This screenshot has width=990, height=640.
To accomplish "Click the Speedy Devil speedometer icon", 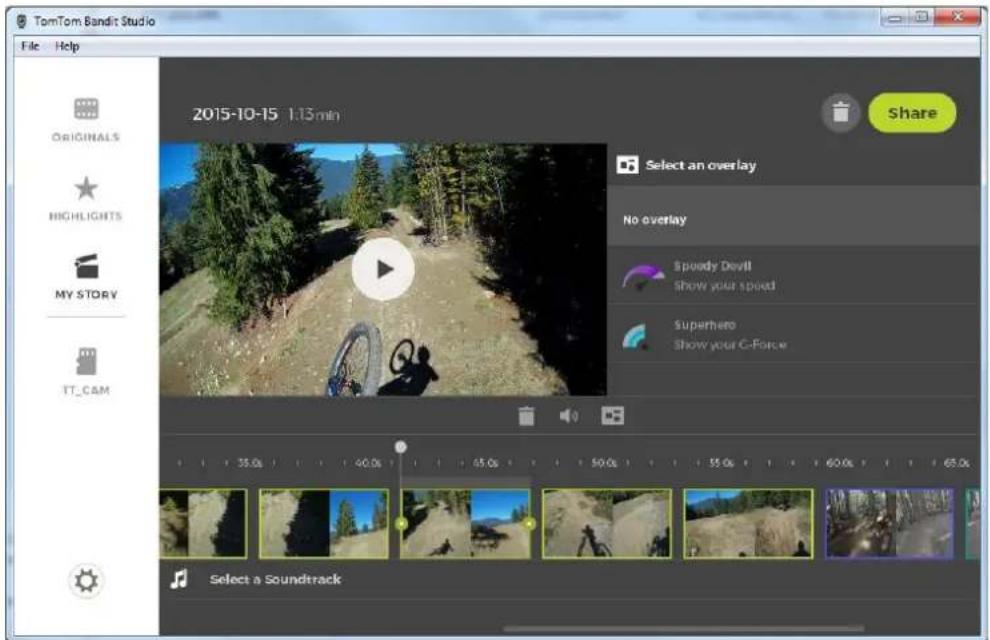I will click(x=643, y=276).
